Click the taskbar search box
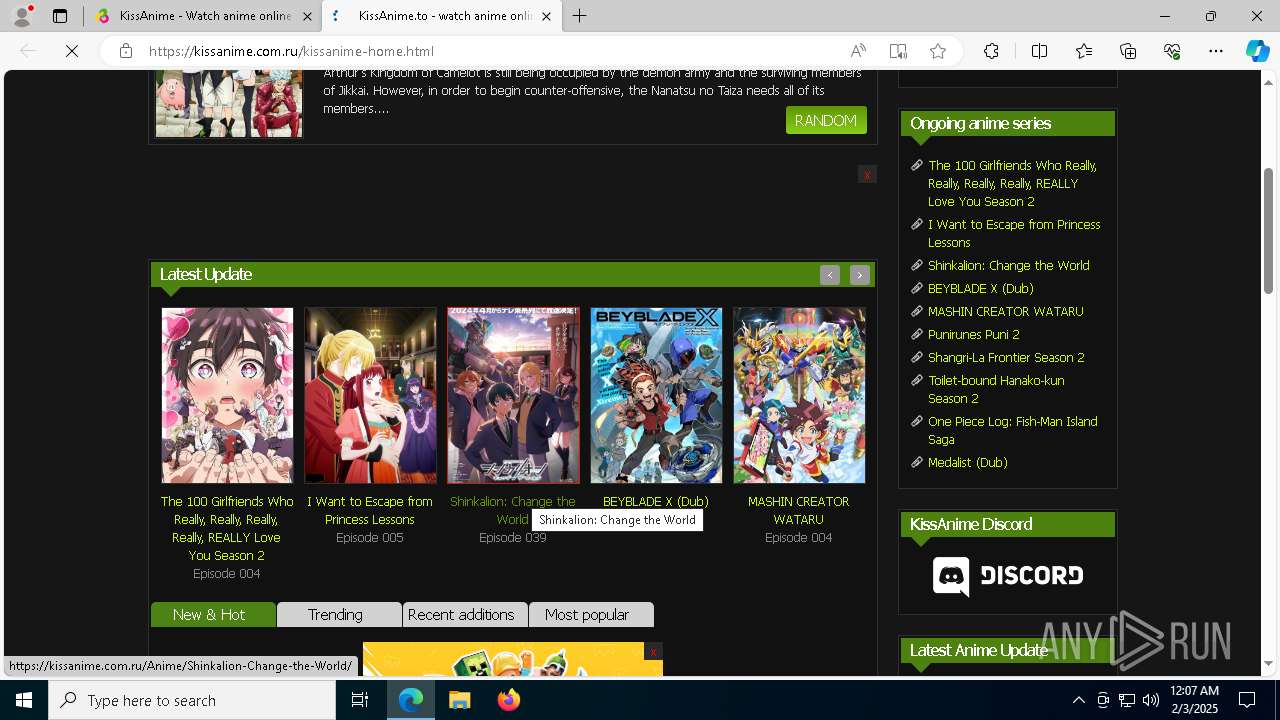Image resolution: width=1280 pixels, height=720 pixels. (192, 700)
